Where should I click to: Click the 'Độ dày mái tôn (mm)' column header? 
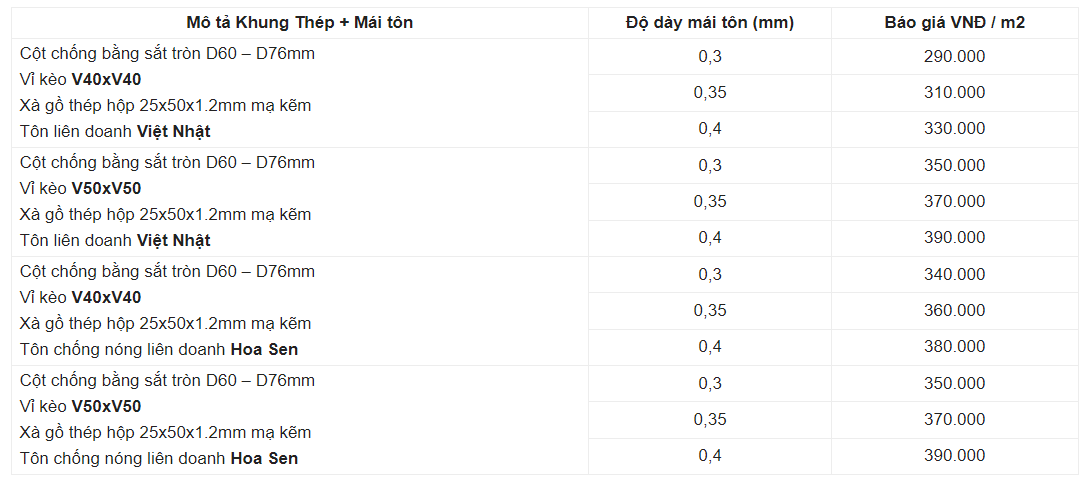[x=709, y=22]
